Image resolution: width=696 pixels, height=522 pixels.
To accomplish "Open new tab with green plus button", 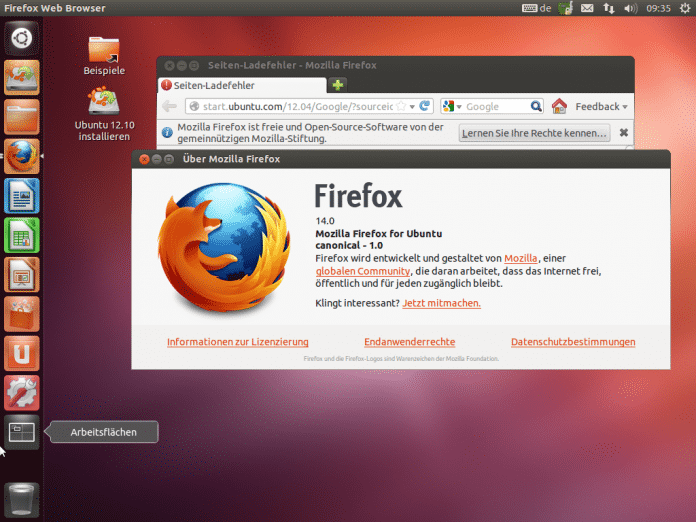I will click(x=338, y=85).
